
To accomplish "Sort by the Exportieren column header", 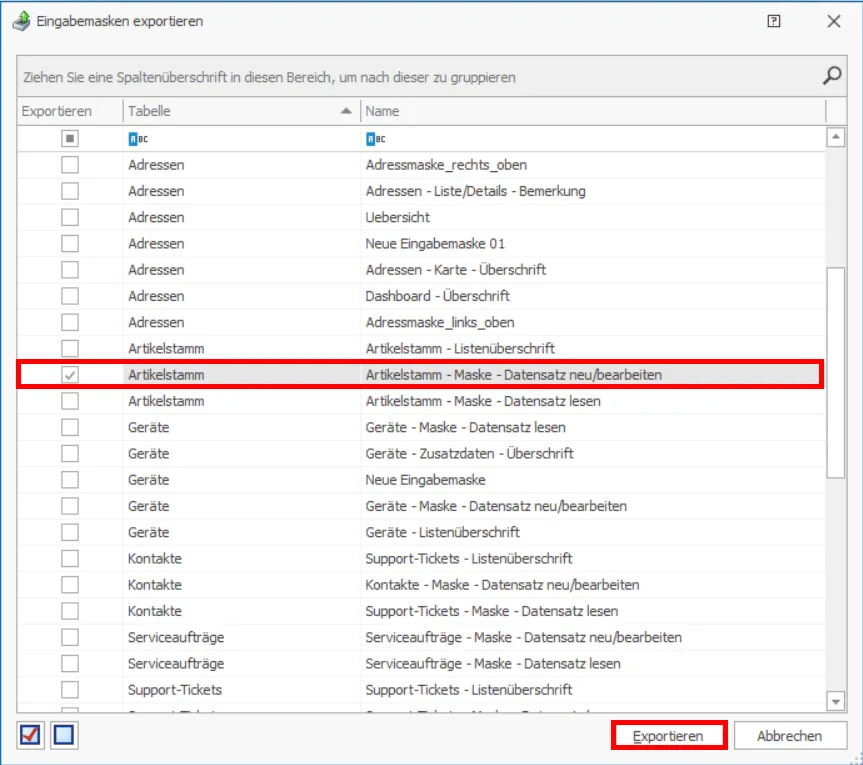I will [x=70, y=111].
